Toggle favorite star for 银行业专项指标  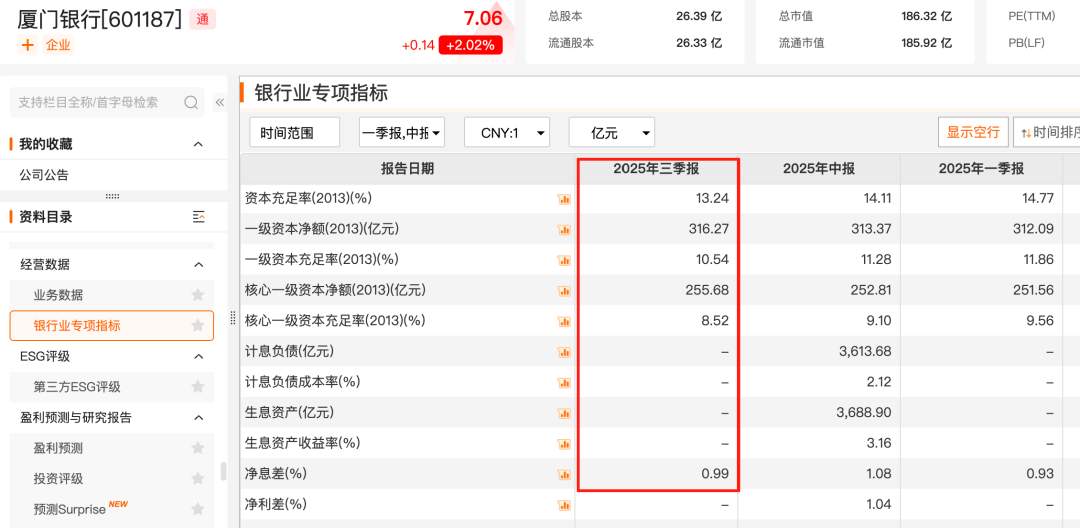click(198, 326)
